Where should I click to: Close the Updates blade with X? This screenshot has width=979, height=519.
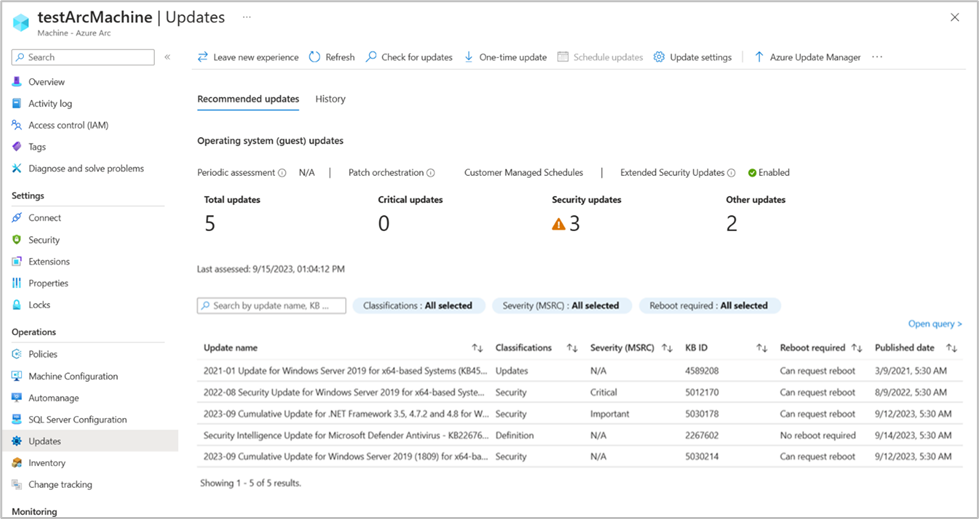(x=954, y=17)
